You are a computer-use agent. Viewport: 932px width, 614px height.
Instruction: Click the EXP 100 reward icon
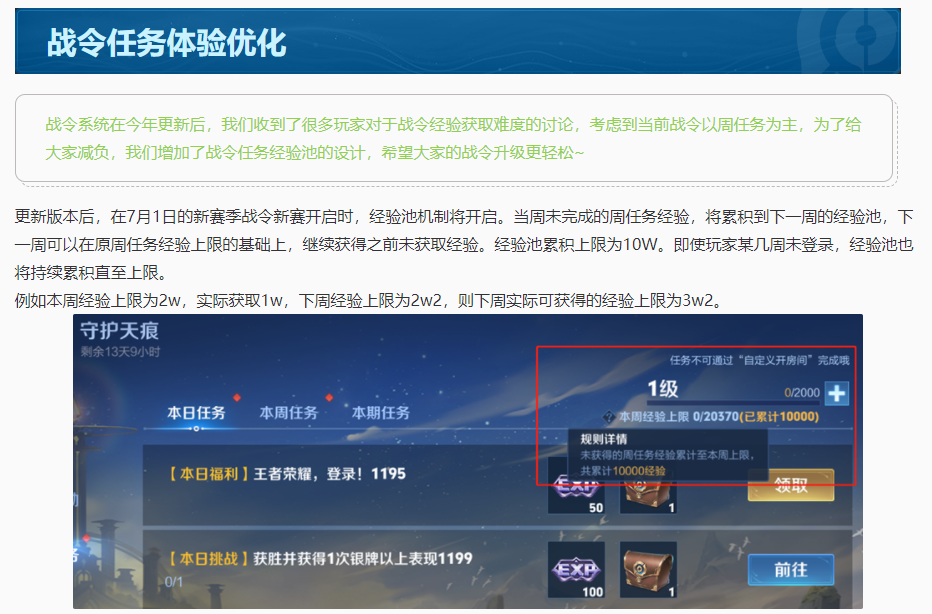click(x=576, y=569)
